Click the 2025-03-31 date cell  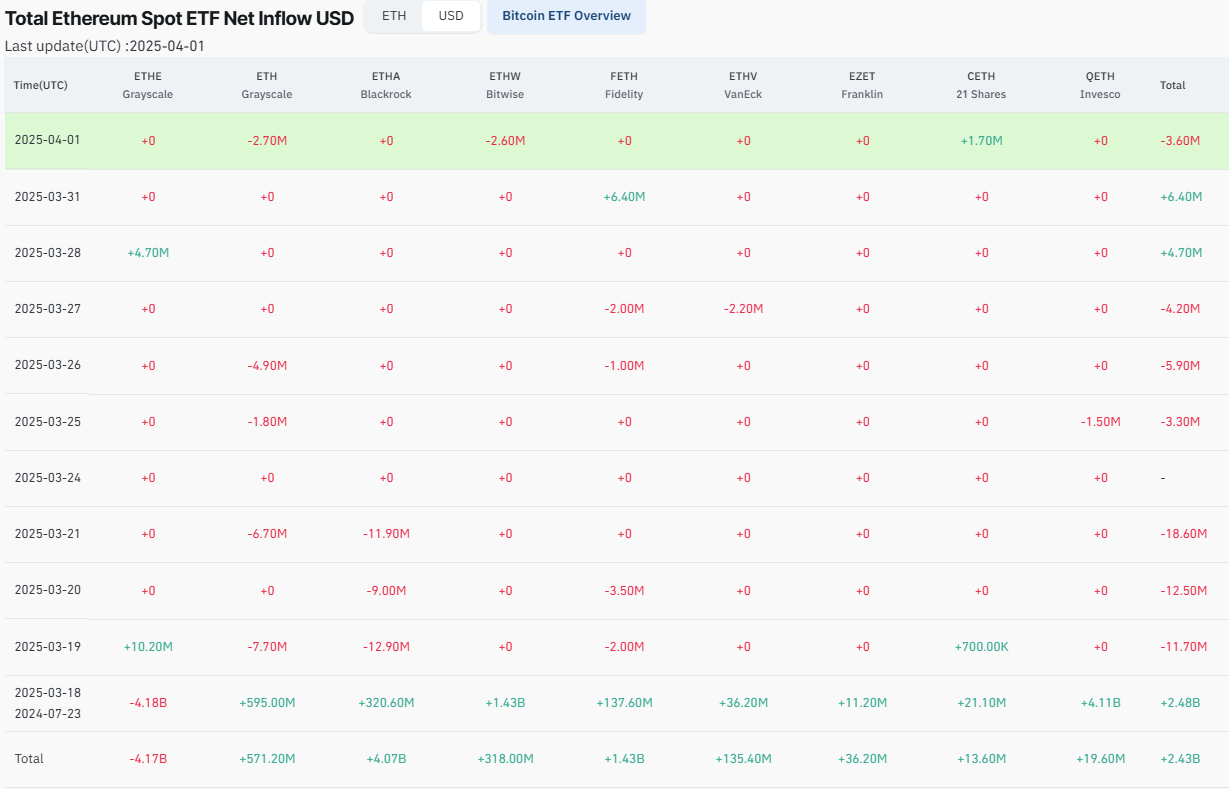pos(47,197)
